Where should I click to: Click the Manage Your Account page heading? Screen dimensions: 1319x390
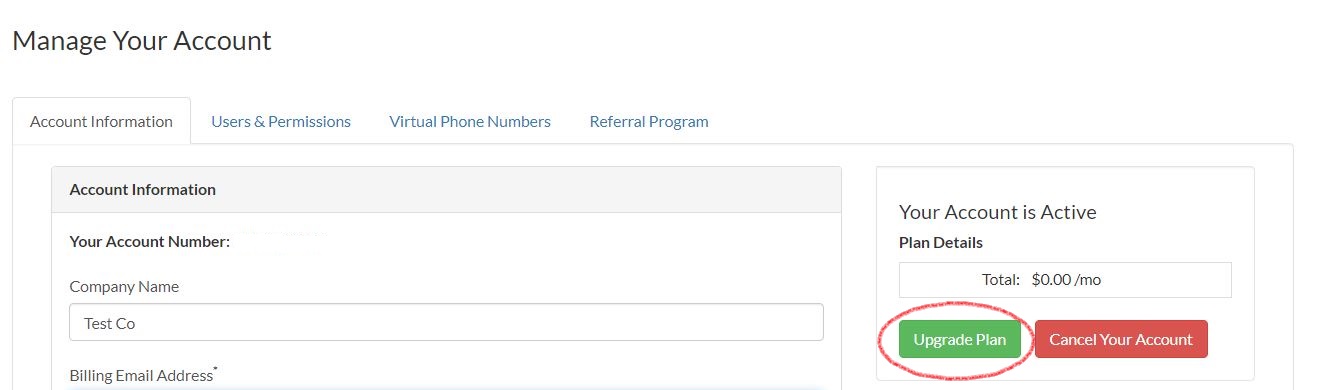(142, 41)
